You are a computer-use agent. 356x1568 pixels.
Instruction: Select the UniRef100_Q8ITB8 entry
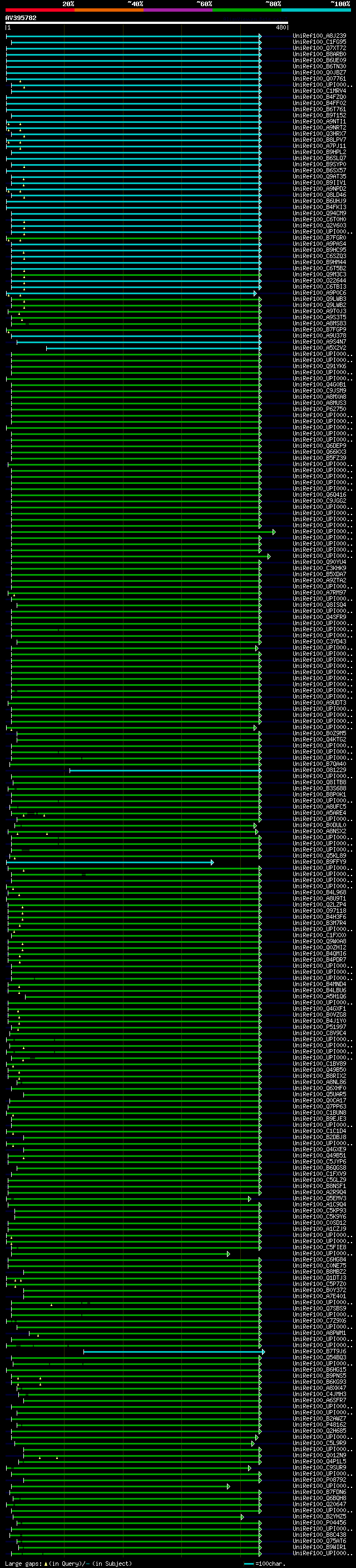[x=319, y=782]
